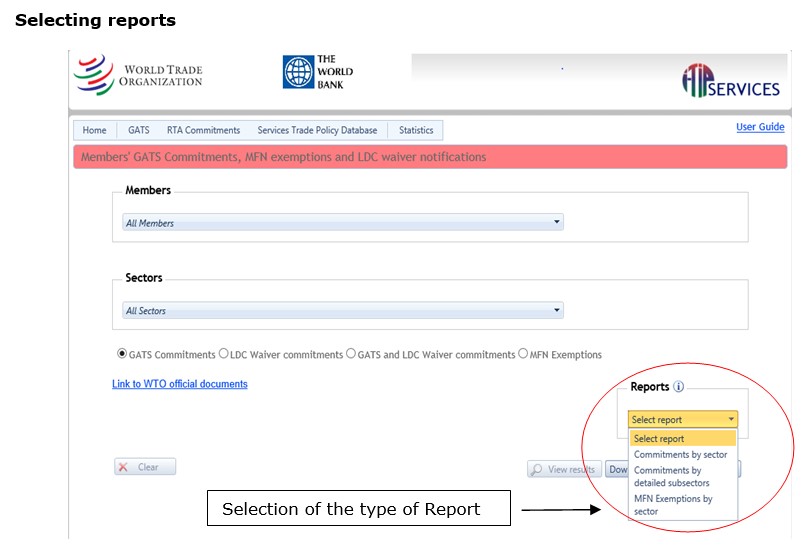Open the GATS tab
The height and width of the screenshot is (548, 805).
(139, 130)
